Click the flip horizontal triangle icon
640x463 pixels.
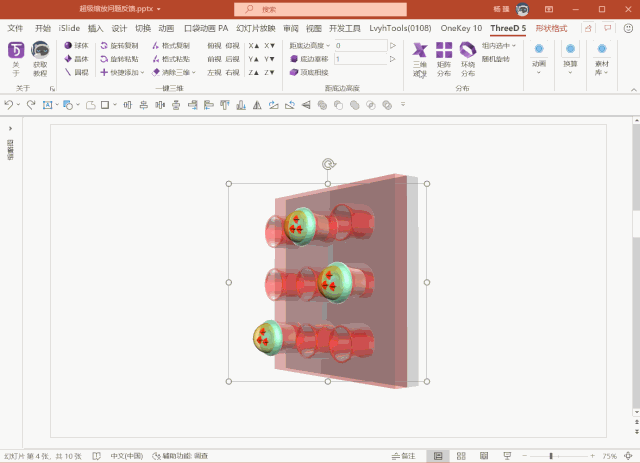point(257,105)
